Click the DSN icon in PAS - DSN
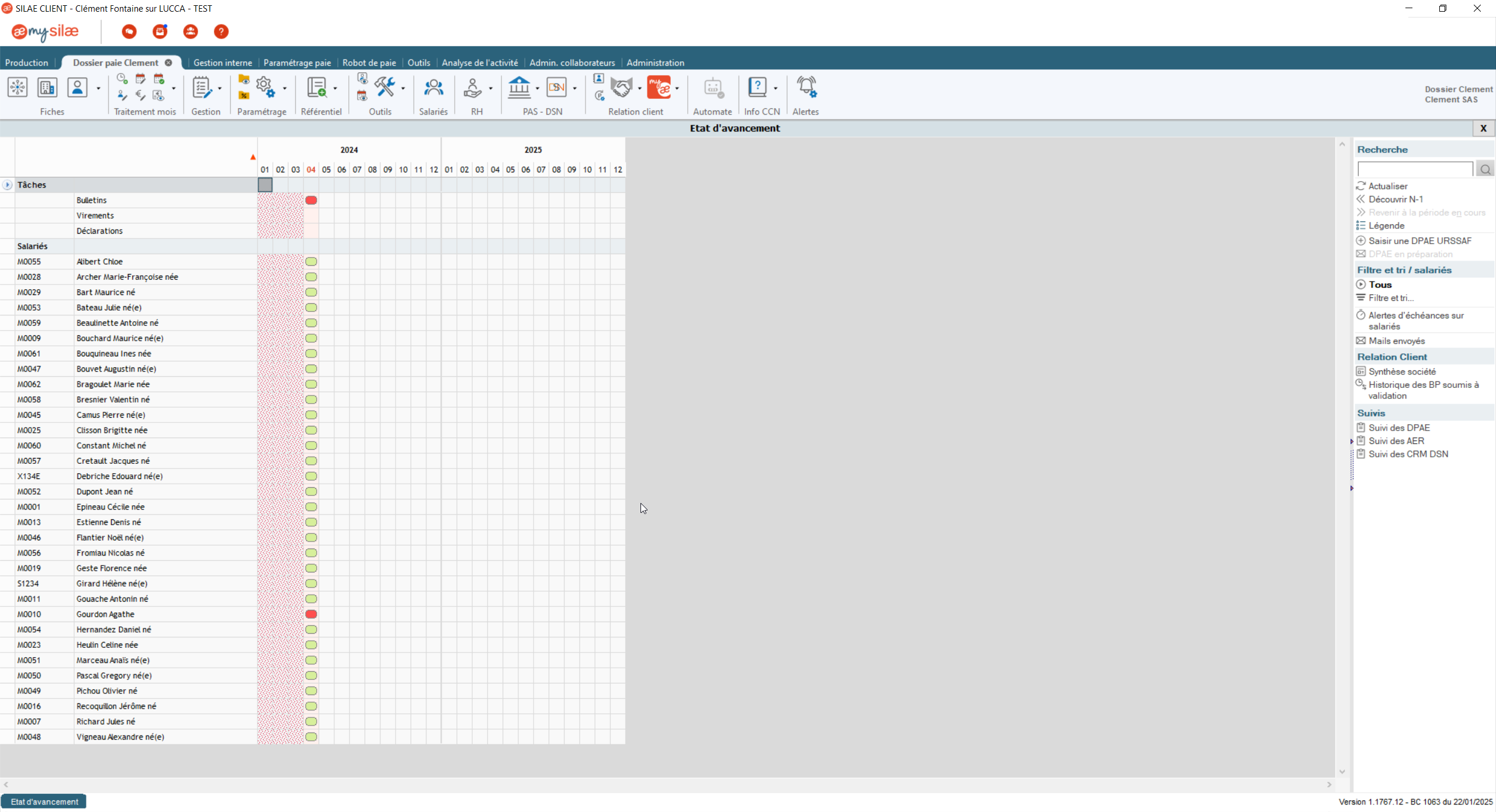The image size is (1496, 812). [x=556, y=88]
